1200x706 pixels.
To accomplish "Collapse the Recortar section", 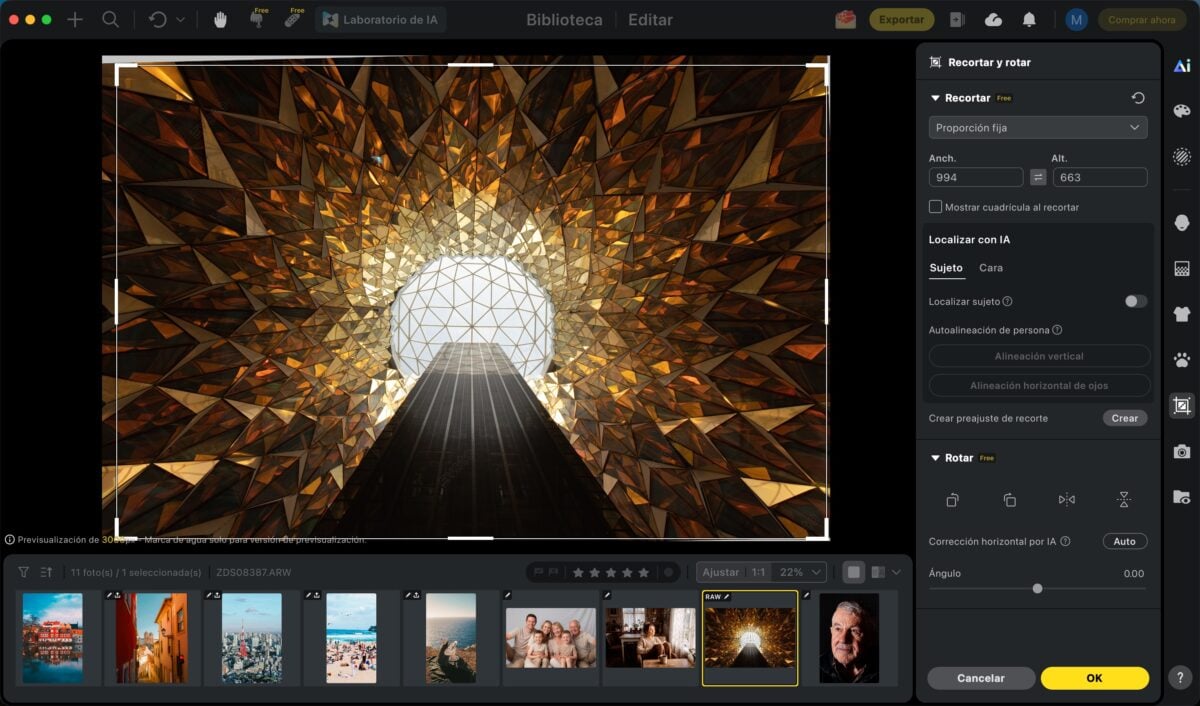I will (935, 98).
